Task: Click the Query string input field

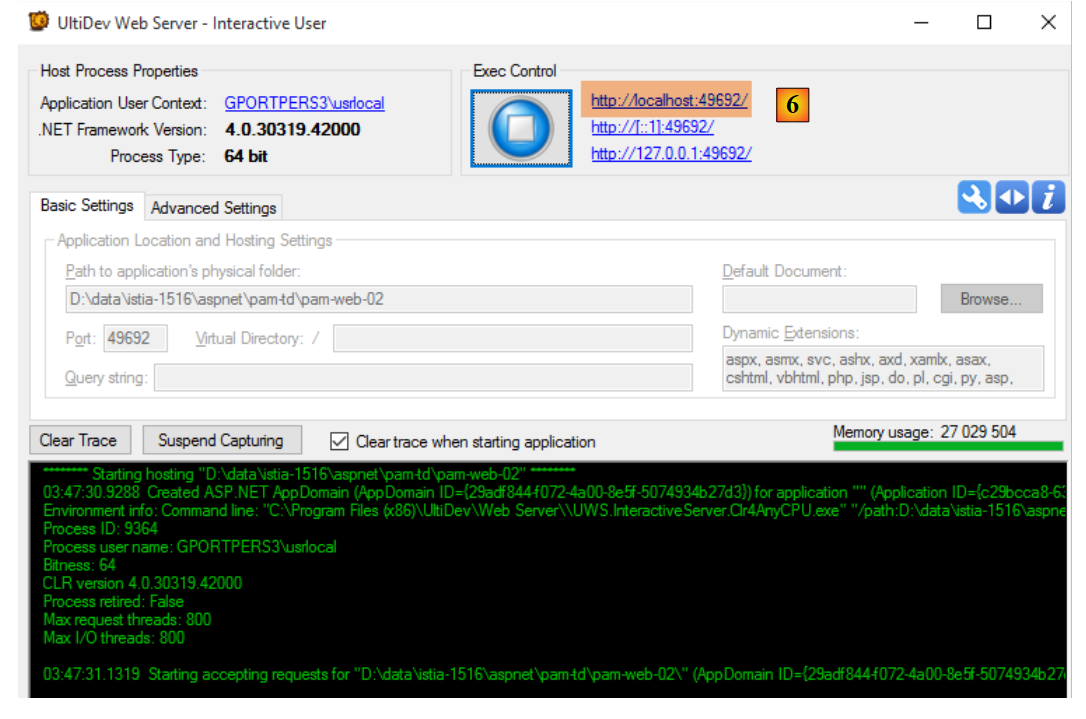Action: click(422, 377)
